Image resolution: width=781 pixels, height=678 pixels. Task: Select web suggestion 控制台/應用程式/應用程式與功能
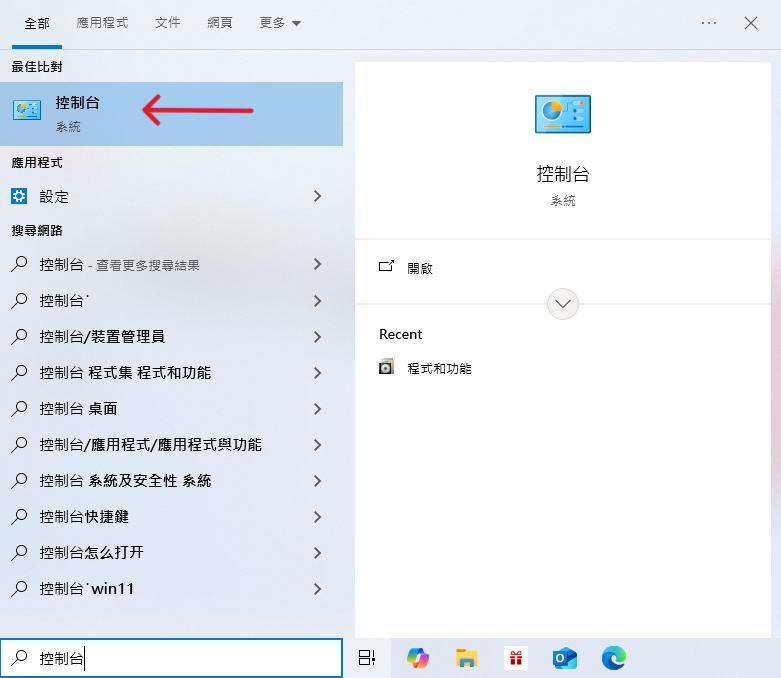(x=150, y=445)
